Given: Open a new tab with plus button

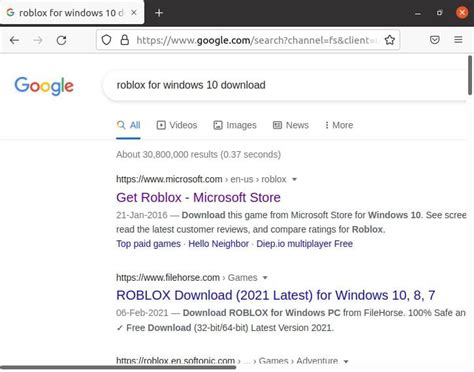Looking at the screenshot, I should coord(159,13).
